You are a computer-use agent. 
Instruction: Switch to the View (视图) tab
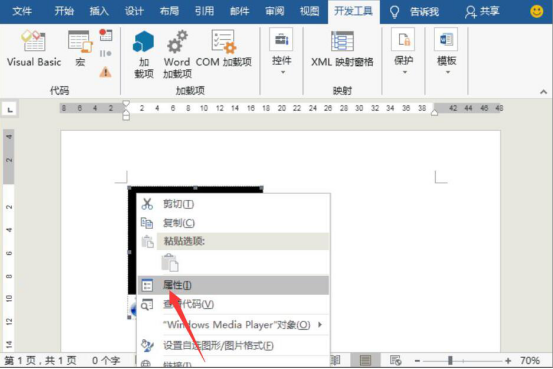310,12
